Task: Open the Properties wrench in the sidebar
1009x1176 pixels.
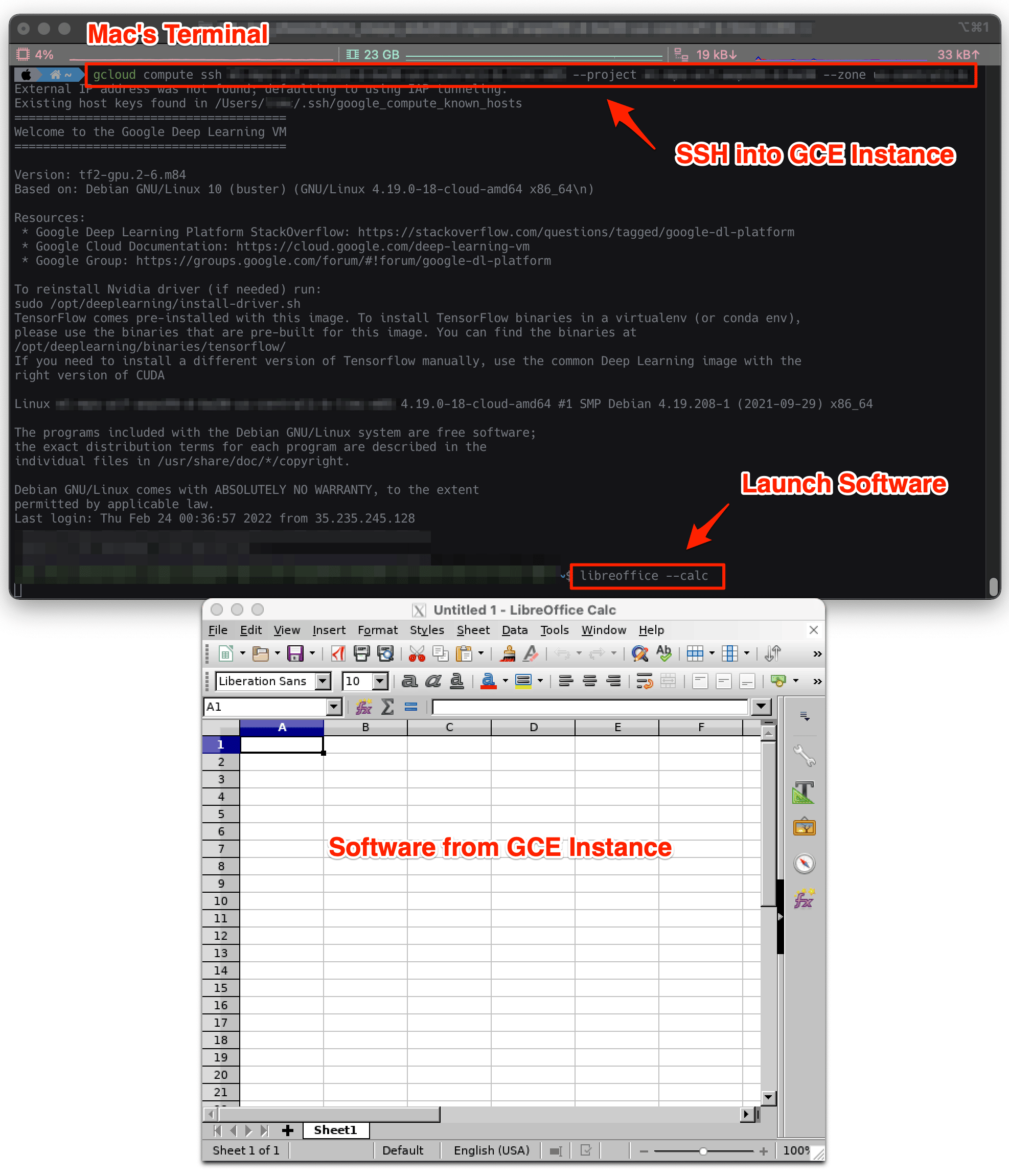Action: (804, 755)
